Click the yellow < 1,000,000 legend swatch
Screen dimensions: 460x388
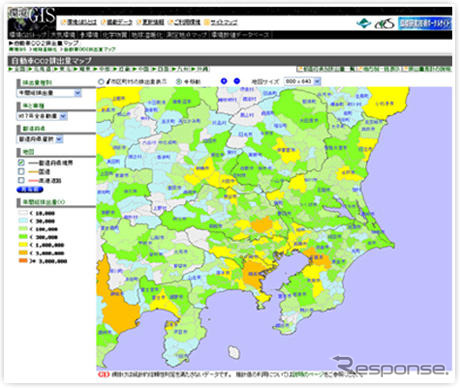click(x=23, y=245)
